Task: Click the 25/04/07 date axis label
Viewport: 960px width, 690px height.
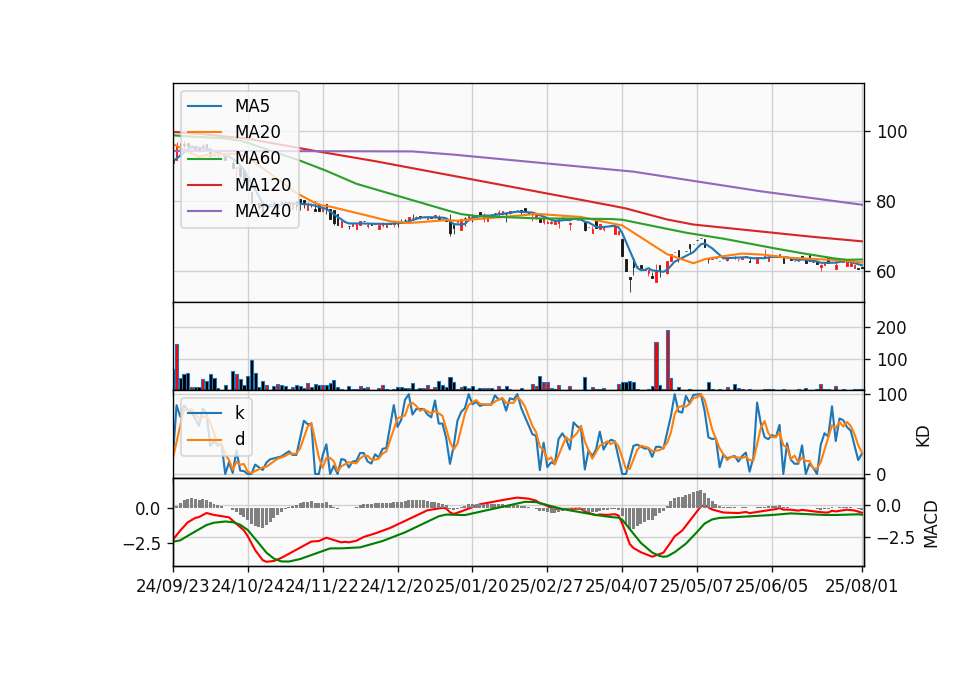Action: 621,586
